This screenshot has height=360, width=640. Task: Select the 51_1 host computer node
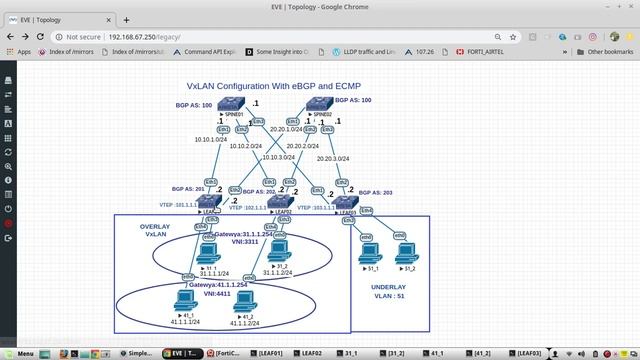coord(370,253)
